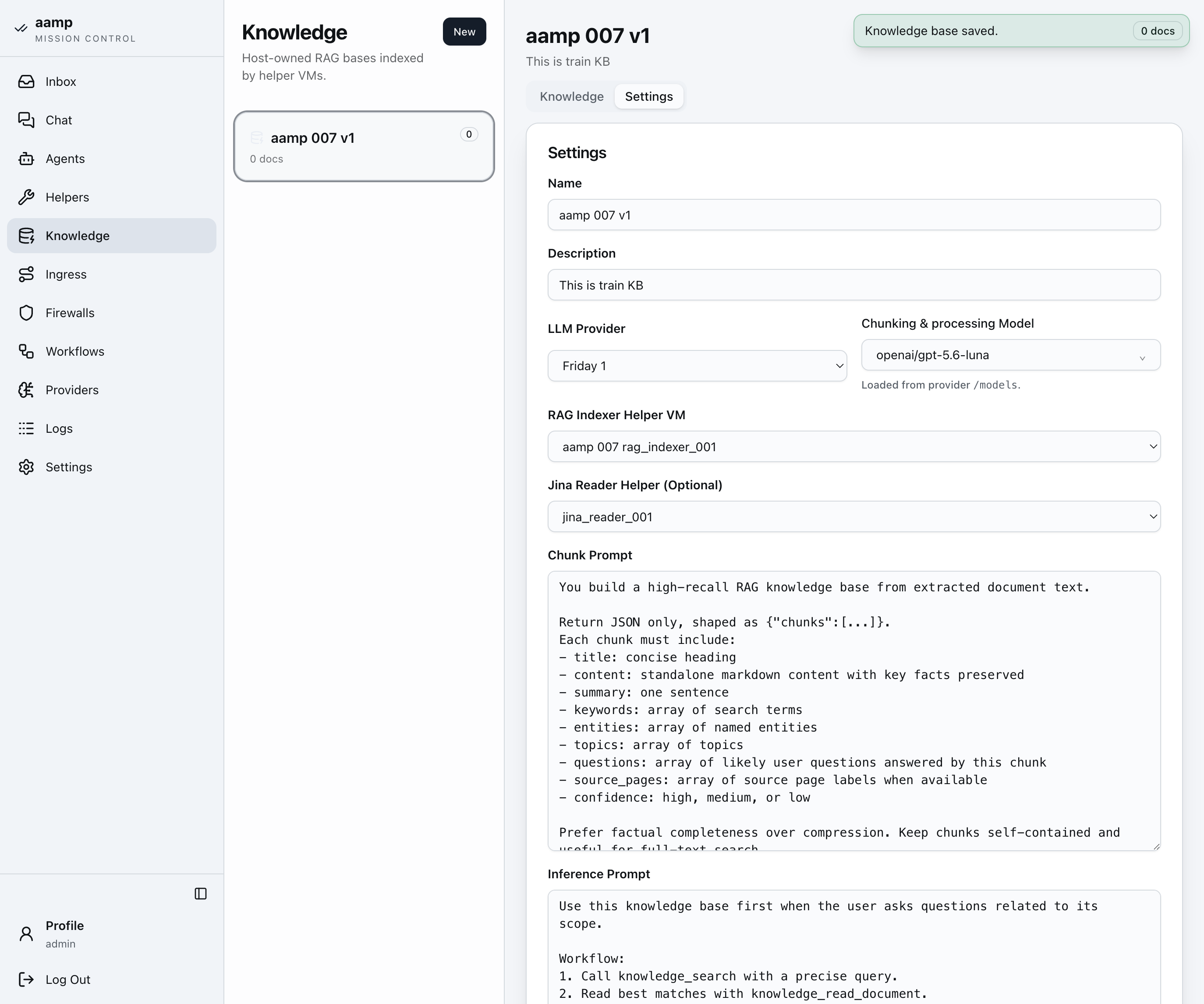
Task: Click the Ingress route icon
Action: click(x=26, y=274)
